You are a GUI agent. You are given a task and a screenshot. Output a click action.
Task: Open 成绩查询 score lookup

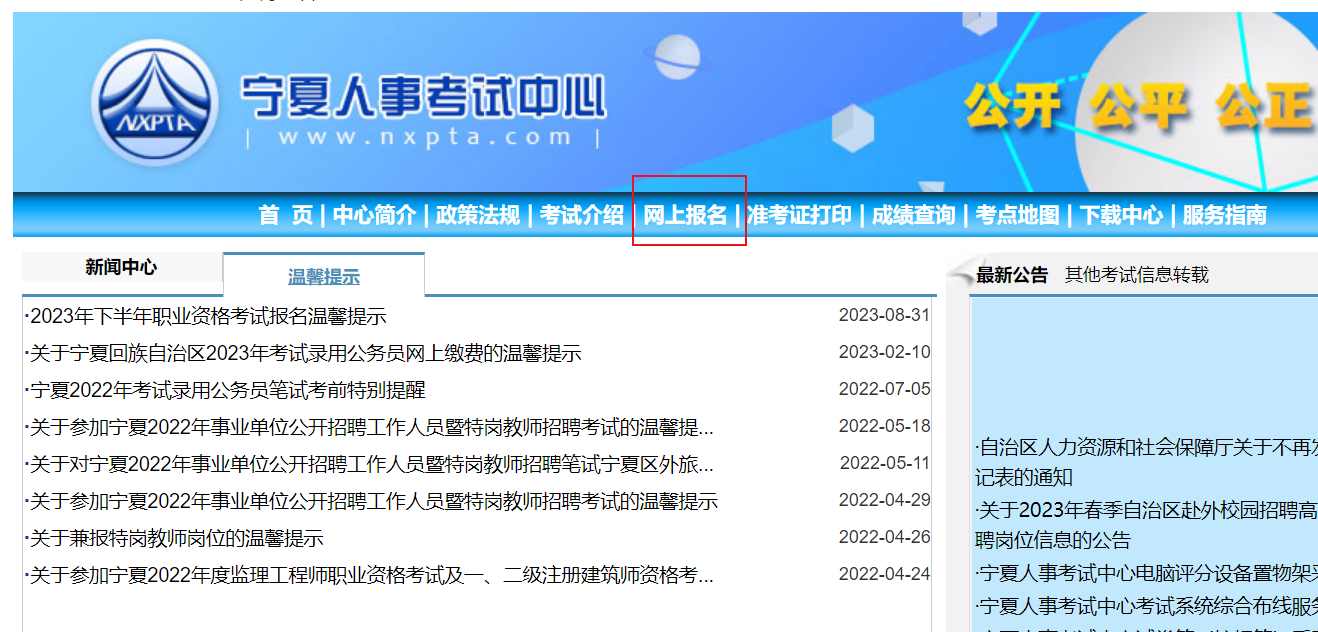[x=914, y=215]
